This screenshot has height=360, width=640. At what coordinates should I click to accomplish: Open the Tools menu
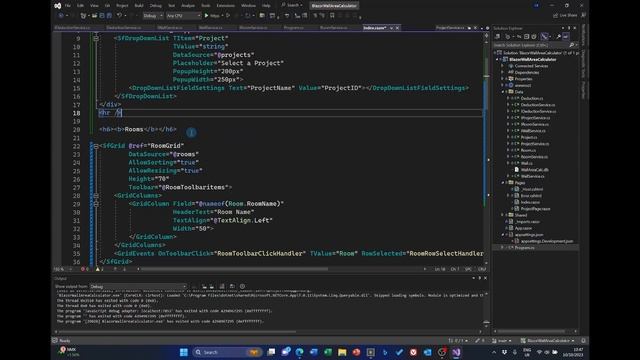point(206,6)
